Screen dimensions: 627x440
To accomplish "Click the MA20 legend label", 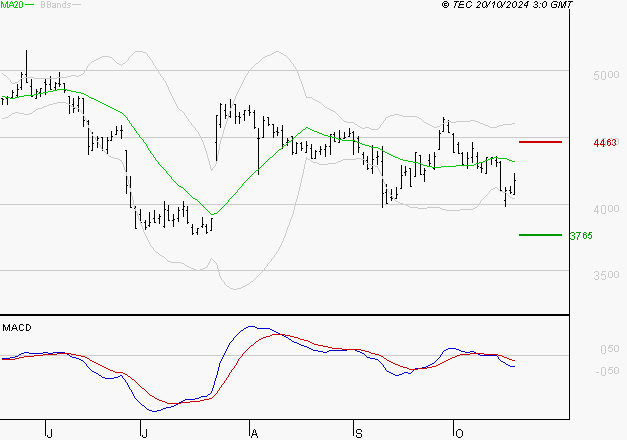I will [12, 4].
